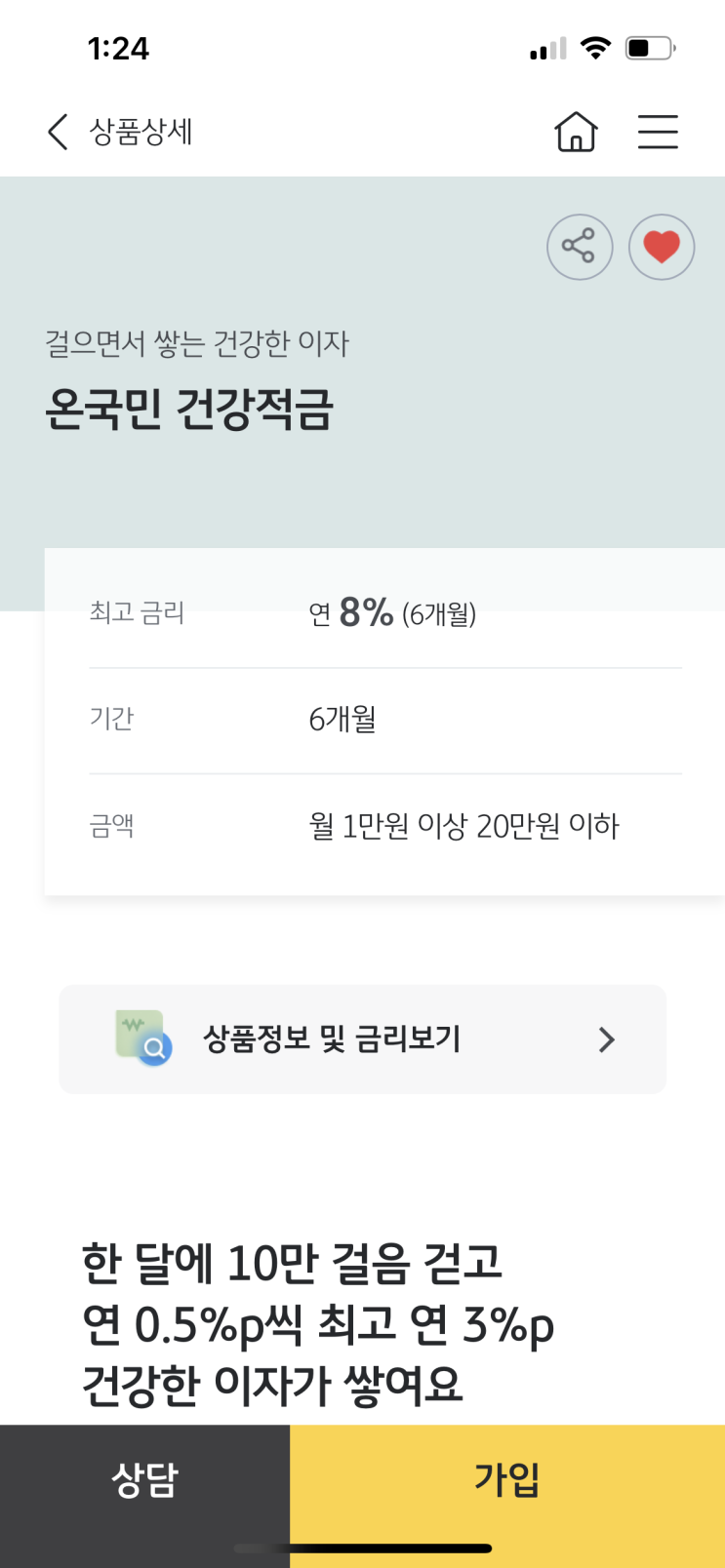Tap the 상품상세 page title
The height and width of the screenshot is (1568, 725).
coord(141,132)
